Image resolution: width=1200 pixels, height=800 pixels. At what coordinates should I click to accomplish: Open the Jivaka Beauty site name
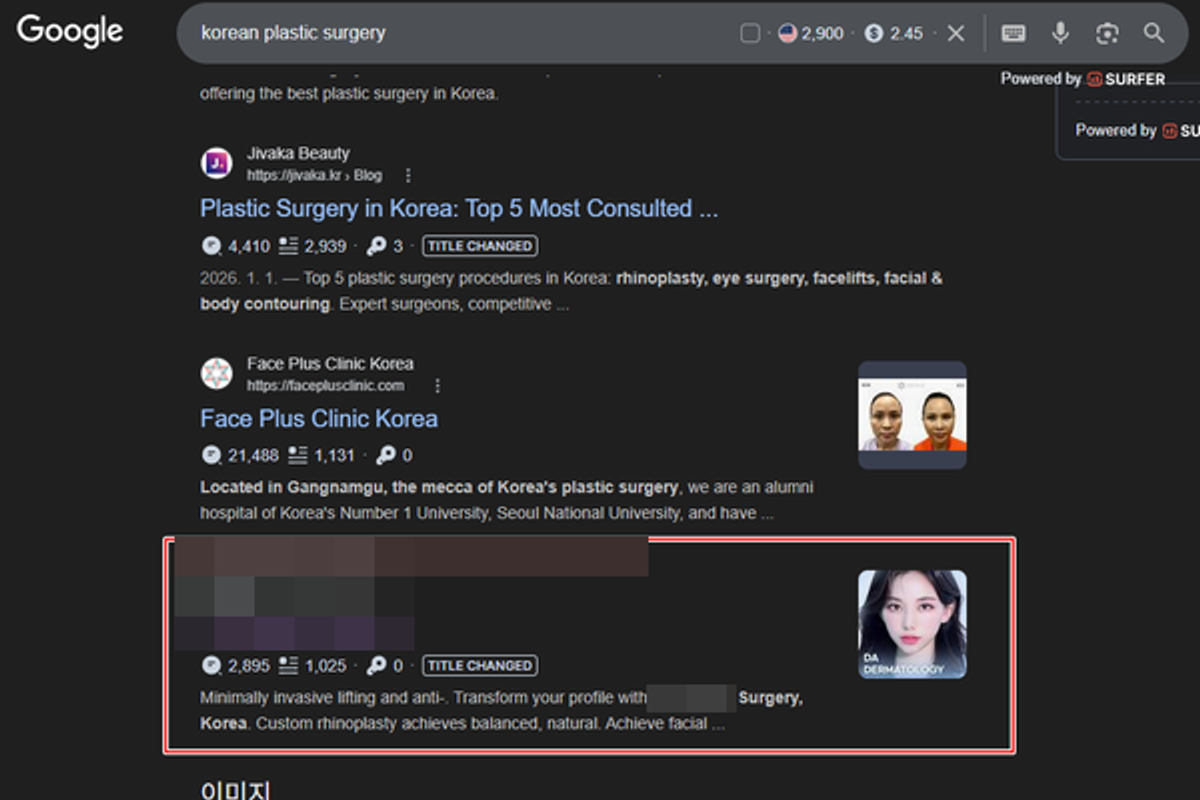[298, 153]
